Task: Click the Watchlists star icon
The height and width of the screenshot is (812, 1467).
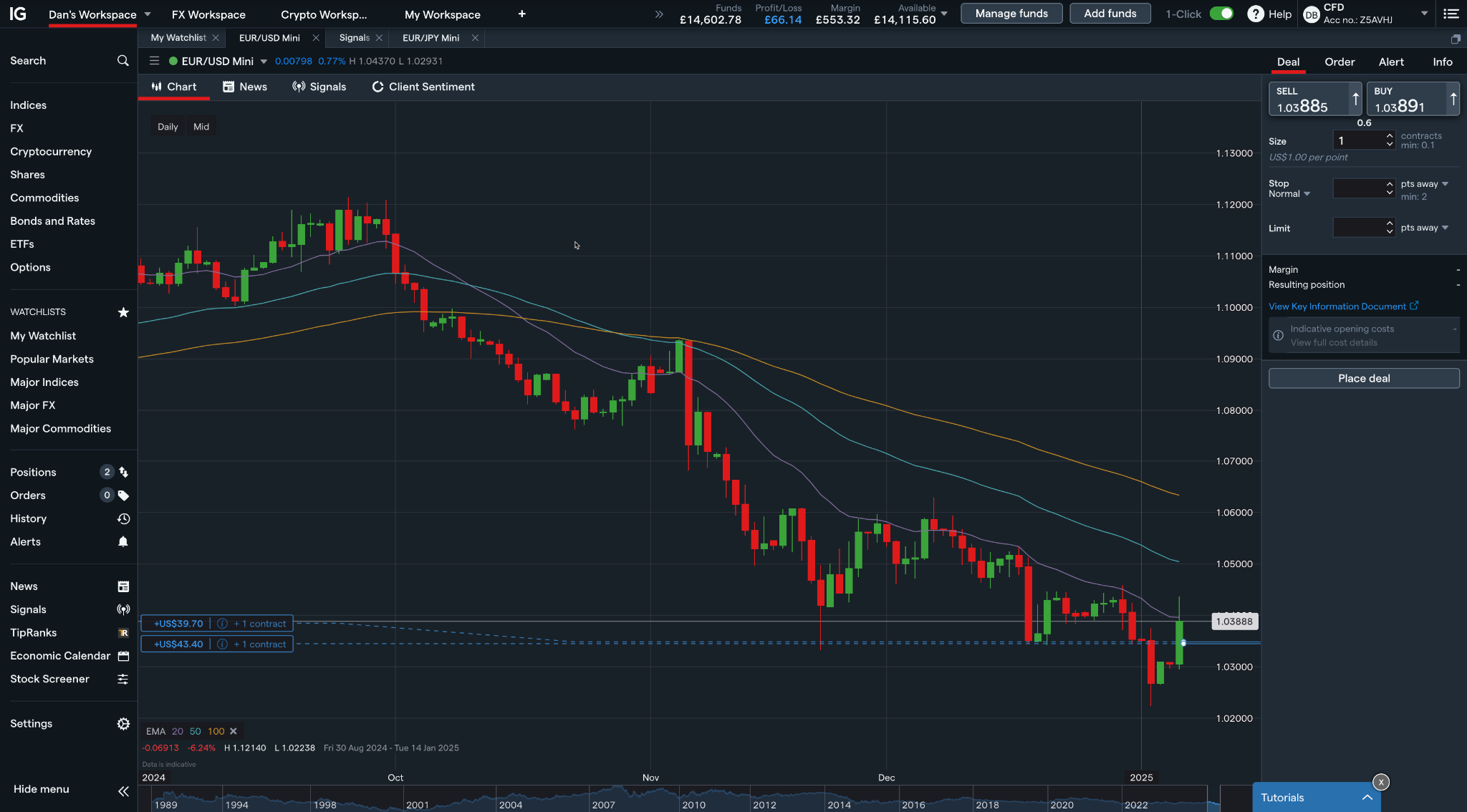Action: [123, 312]
